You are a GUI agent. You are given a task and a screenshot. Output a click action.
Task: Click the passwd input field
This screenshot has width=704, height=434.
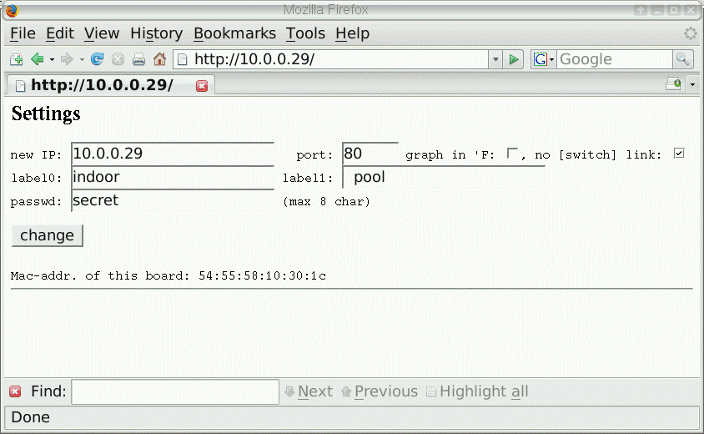pyautogui.click(x=173, y=201)
